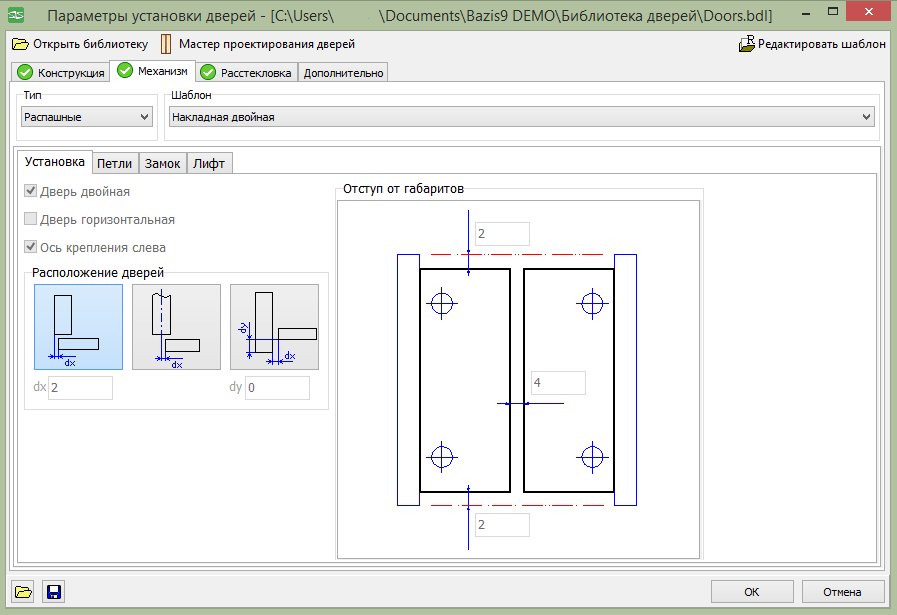Toggle the Ось крепления слева checkbox

[x=31, y=247]
